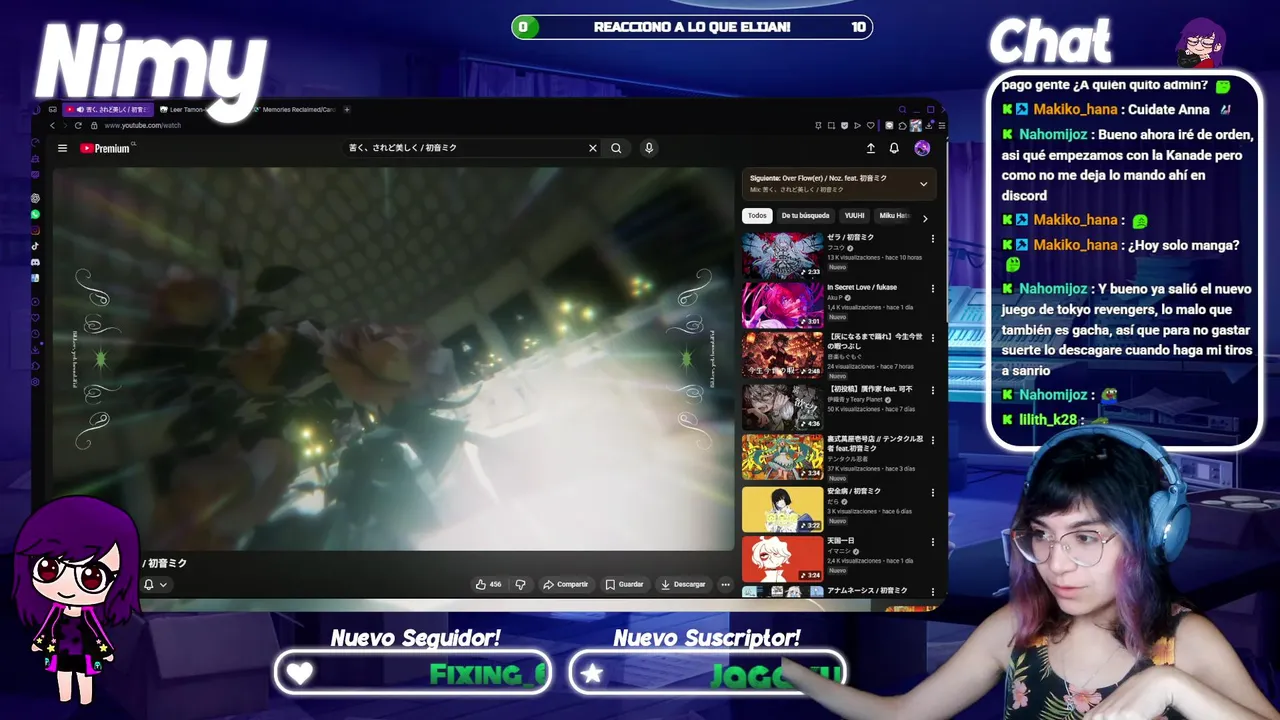Download the video with Descargar
1280x720 pixels.
pos(683,584)
